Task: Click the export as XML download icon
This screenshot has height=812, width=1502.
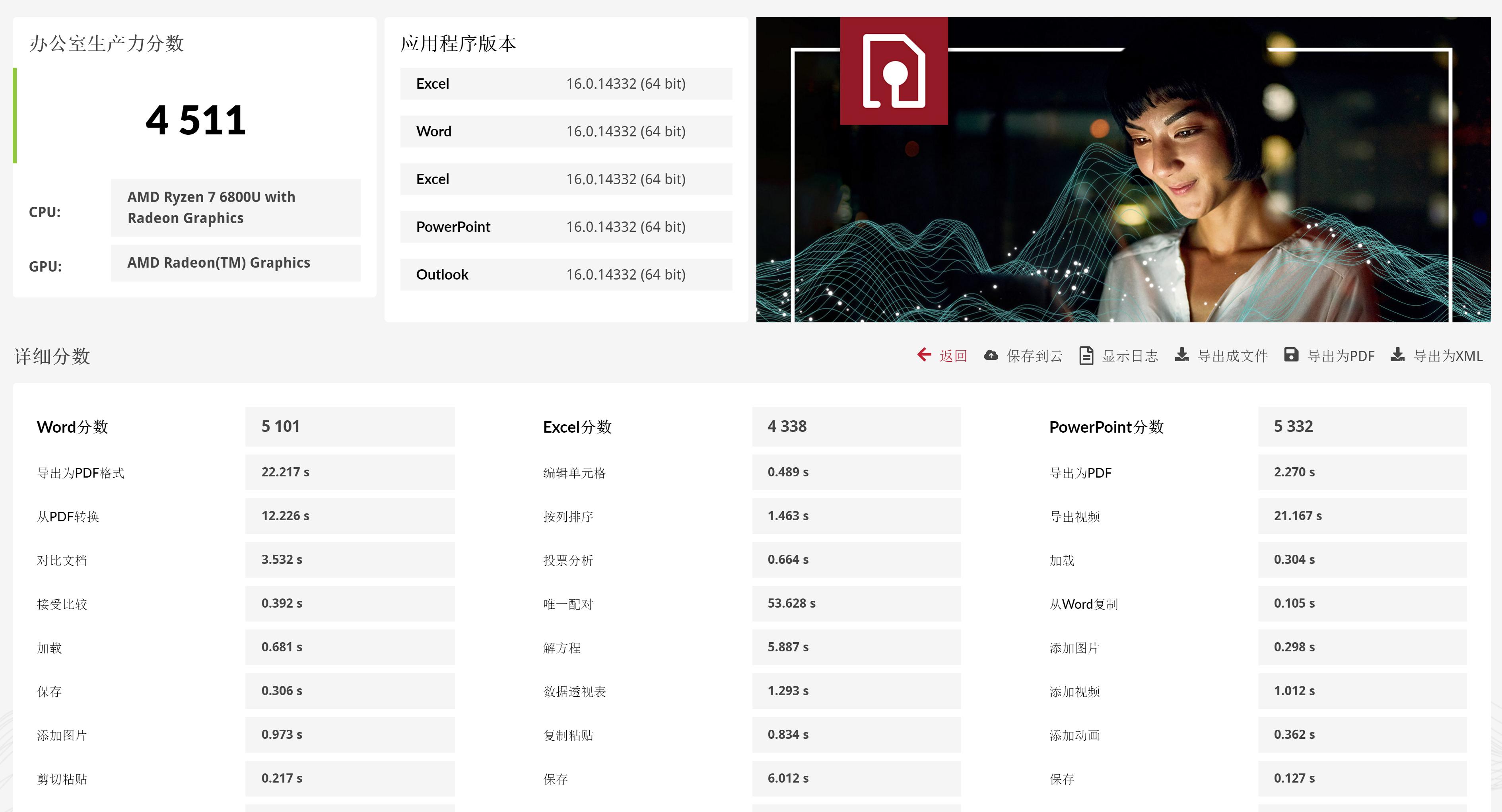Action: click(x=1397, y=355)
